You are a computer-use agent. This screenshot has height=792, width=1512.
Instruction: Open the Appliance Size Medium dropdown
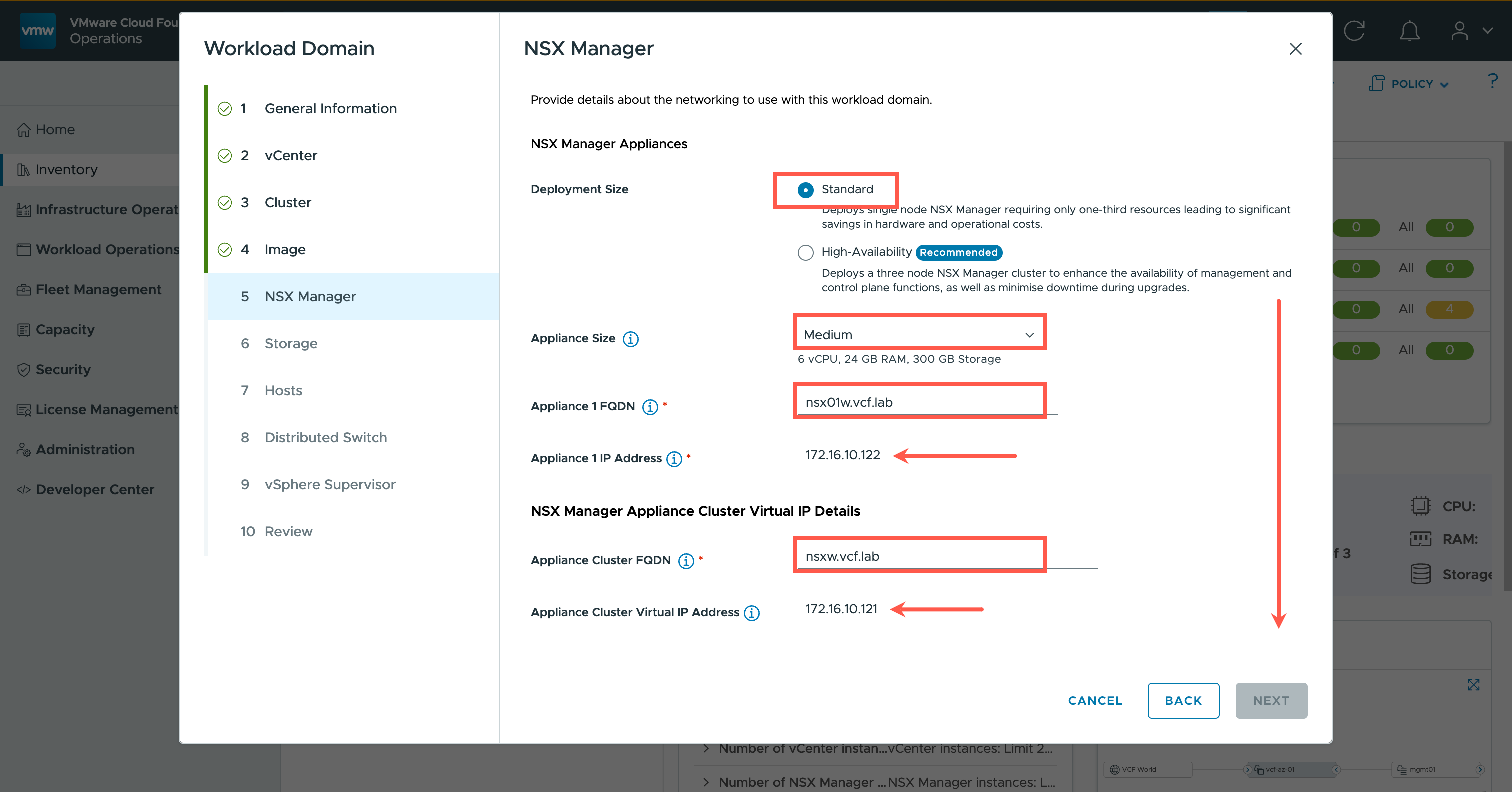pyautogui.click(x=918, y=334)
